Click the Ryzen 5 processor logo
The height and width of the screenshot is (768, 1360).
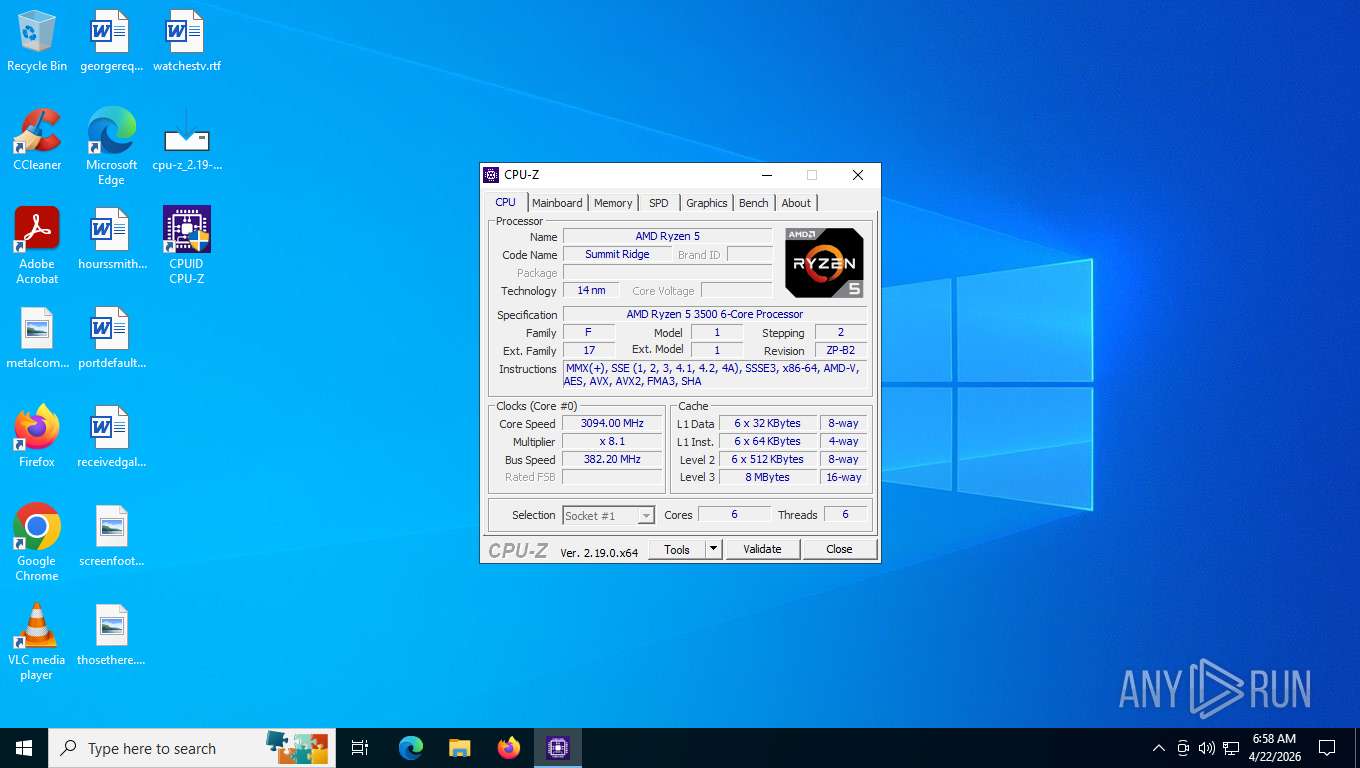point(824,263)
